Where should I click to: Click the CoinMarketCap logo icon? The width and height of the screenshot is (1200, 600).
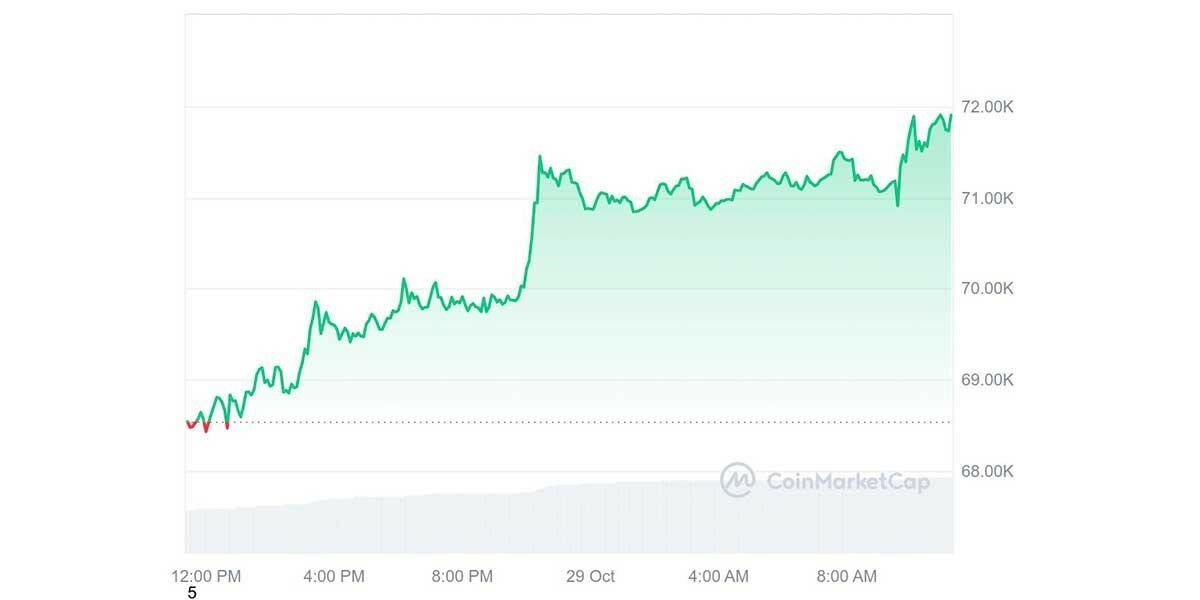(x=738, y=480)
